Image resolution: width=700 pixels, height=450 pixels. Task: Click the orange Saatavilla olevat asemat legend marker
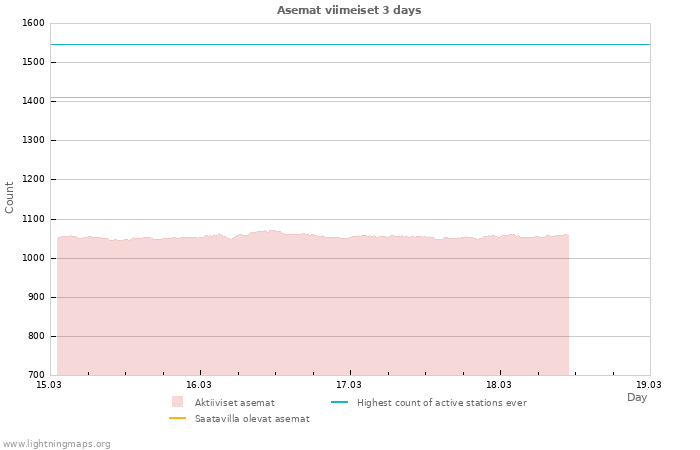point(178,419)
